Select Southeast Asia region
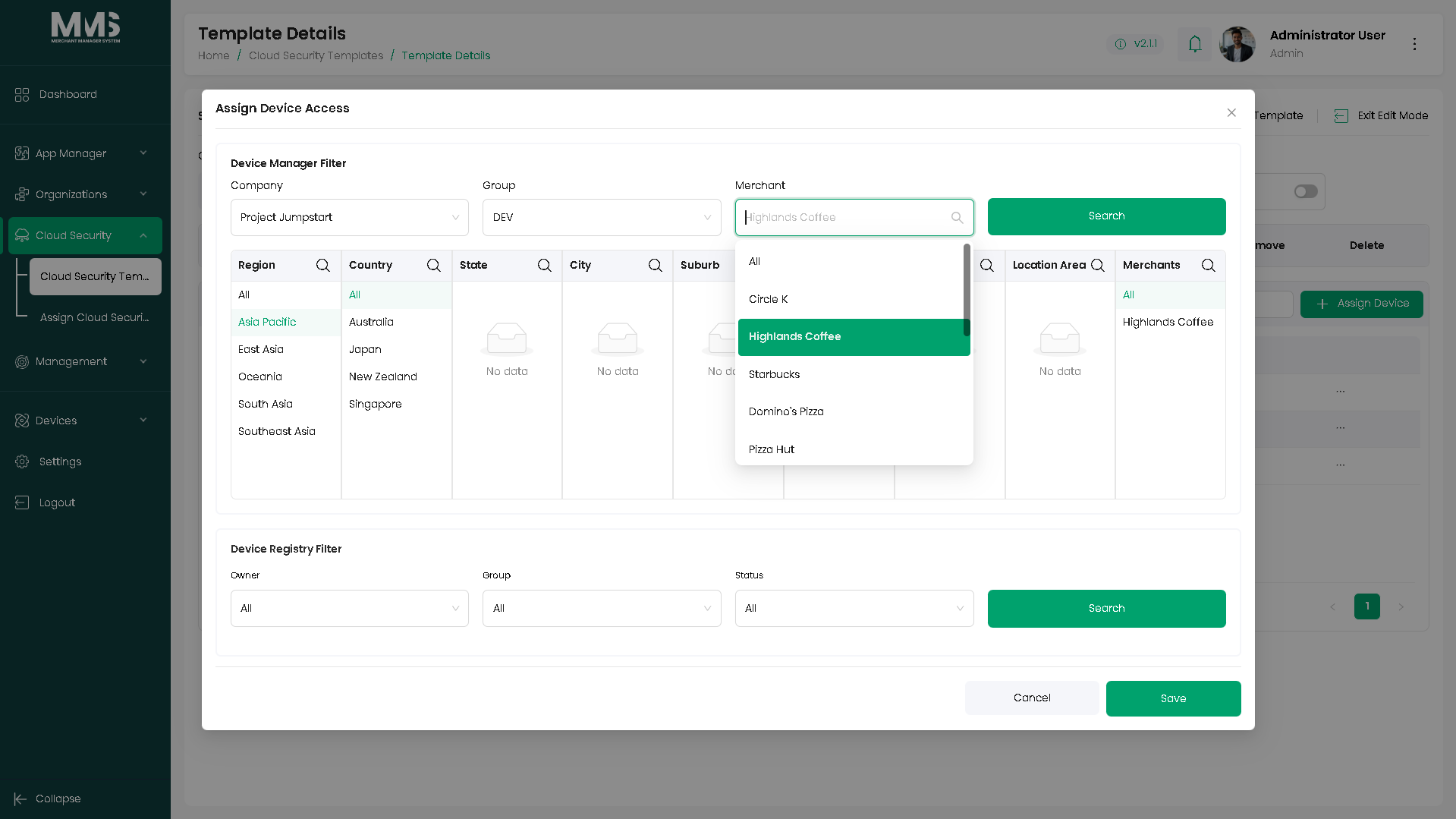 286,432
